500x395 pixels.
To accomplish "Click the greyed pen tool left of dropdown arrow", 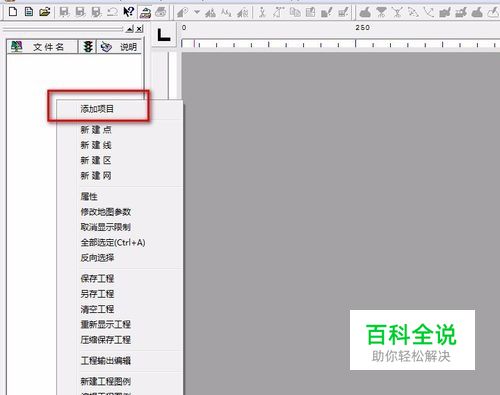I will click(182, 13).
